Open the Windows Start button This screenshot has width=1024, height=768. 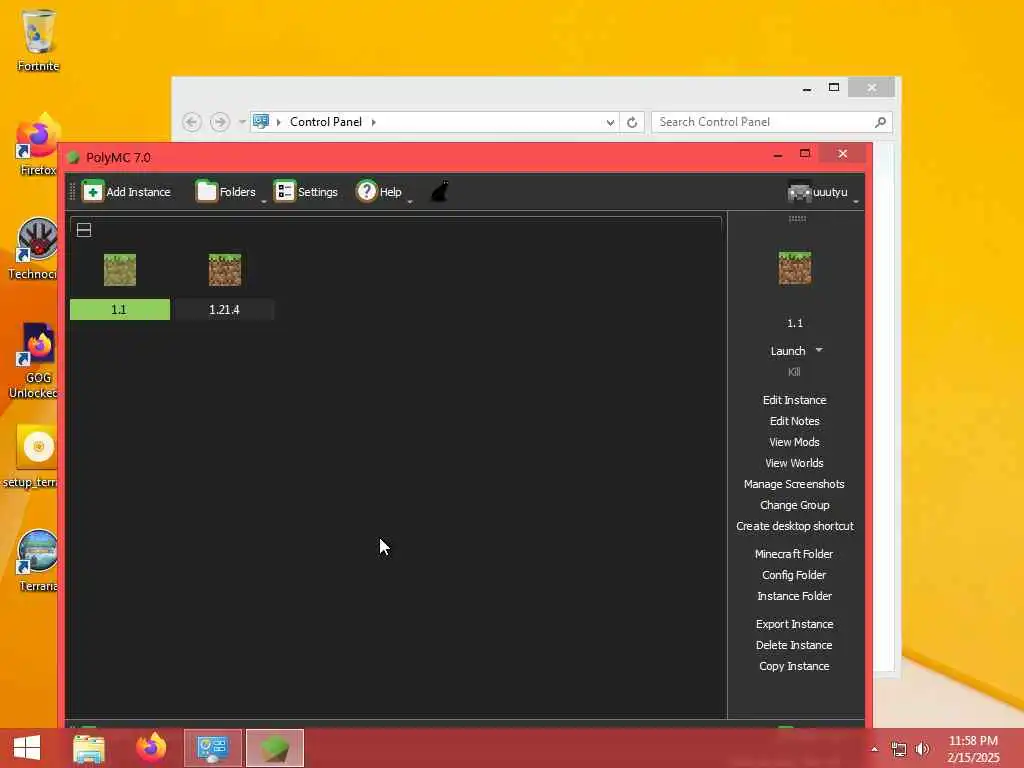[x=26, y=748]
